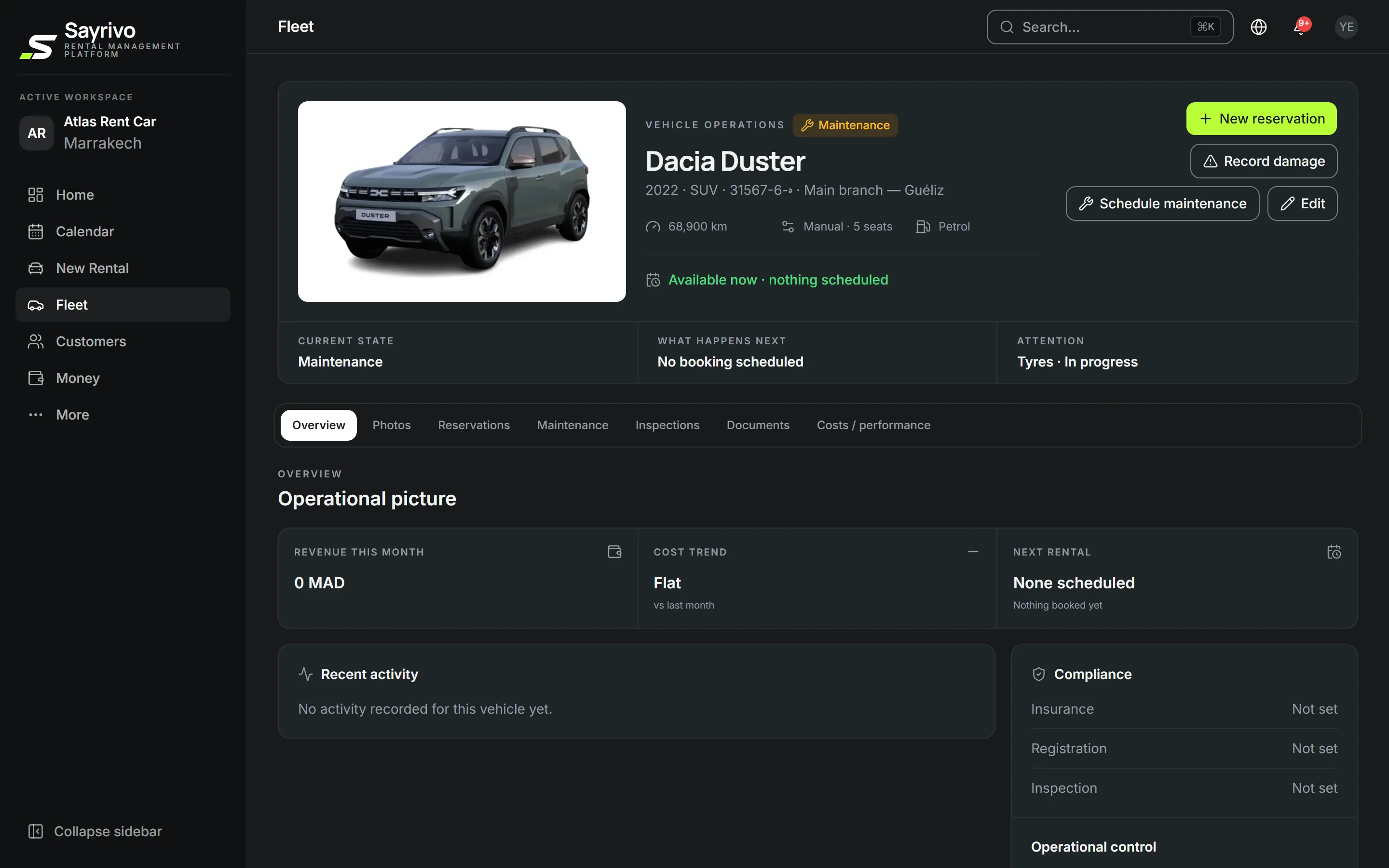Edit the Dacia Duster vehicle
Viewport: 1389px width, 868px height.
click(x=1302, y=204)
